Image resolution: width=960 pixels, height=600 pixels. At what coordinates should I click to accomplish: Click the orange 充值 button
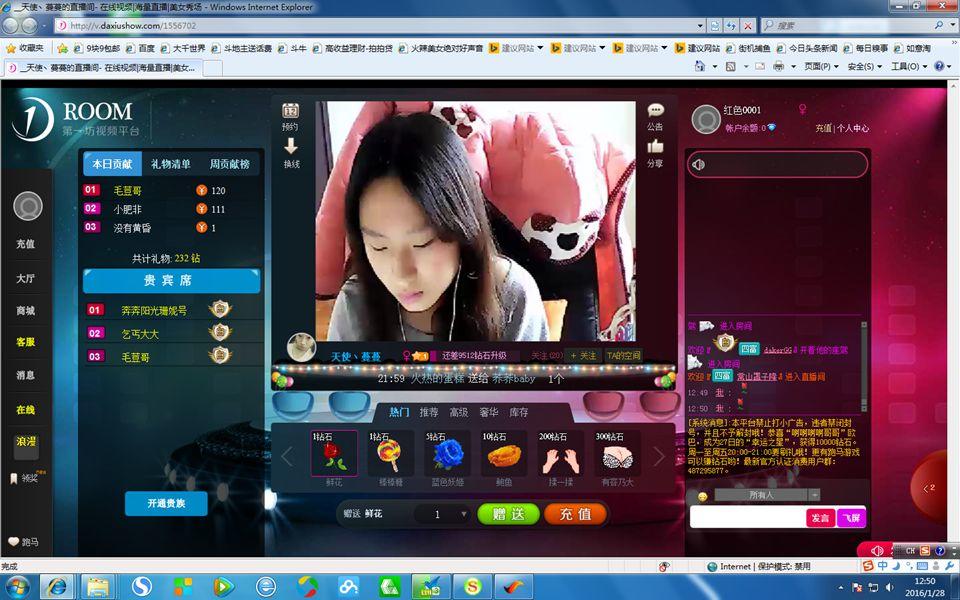pos(576,514)
